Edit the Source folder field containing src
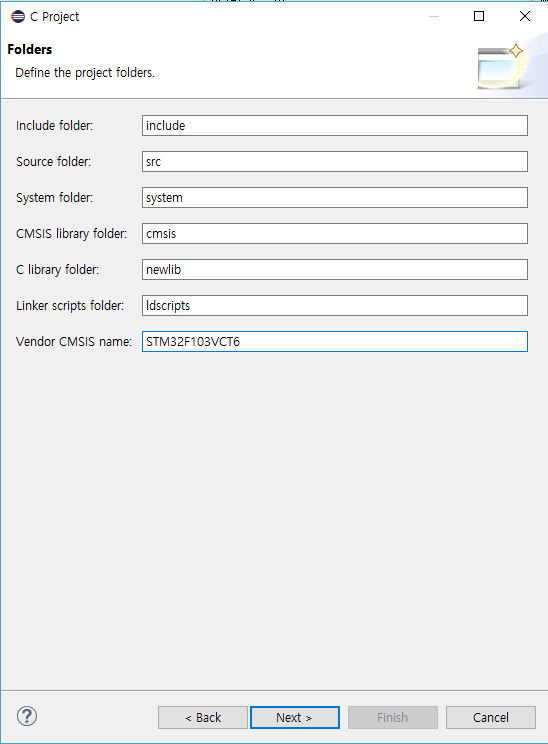This screenshot has width=548, height=744. pyautogui.click(x=335, y=161)
